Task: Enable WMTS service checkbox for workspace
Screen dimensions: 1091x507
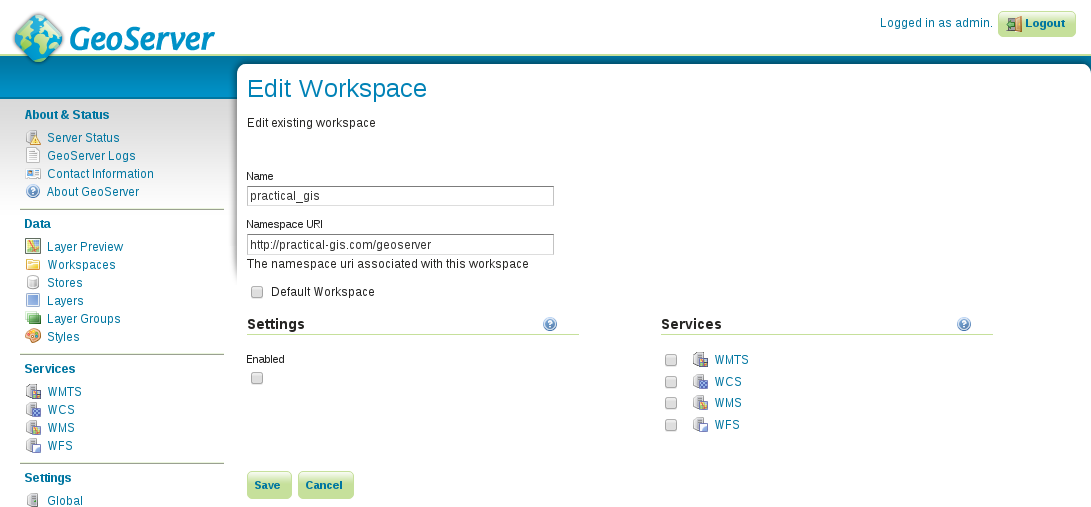Action: pyautogui.click(x=671, y=360)
